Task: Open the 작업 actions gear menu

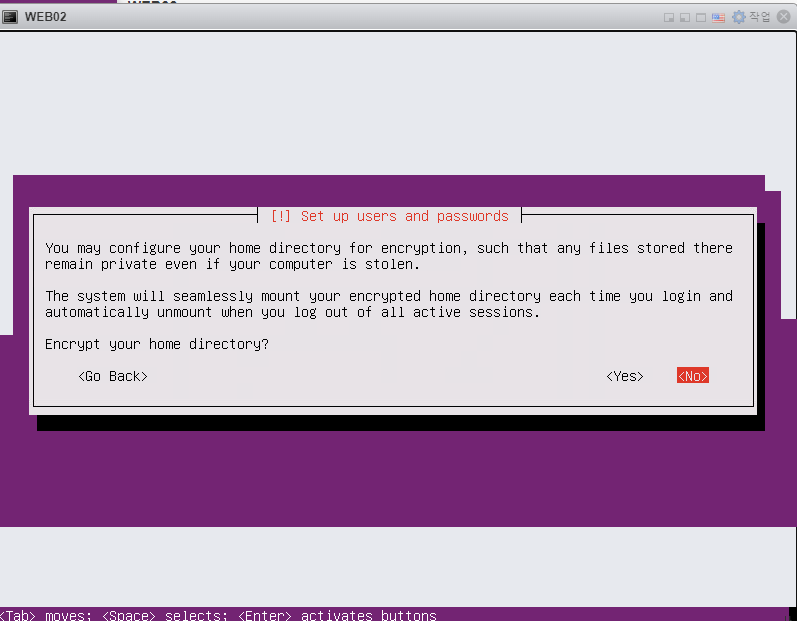Action: click(x=751, y=17)
